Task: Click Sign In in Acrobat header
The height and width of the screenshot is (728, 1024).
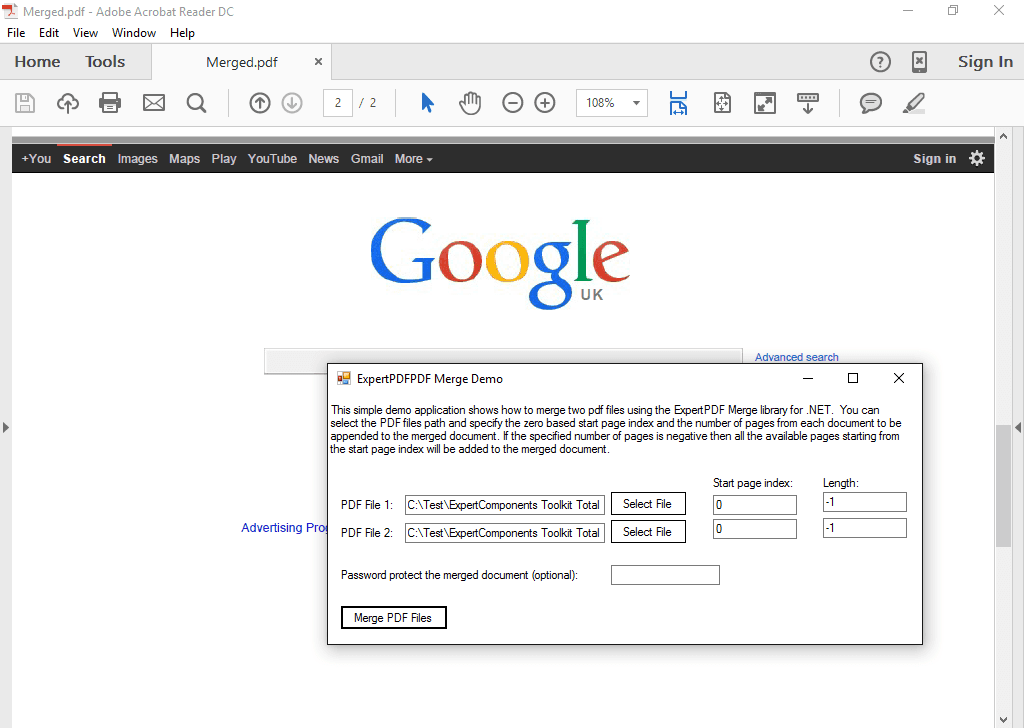Action: coord(985,61)
